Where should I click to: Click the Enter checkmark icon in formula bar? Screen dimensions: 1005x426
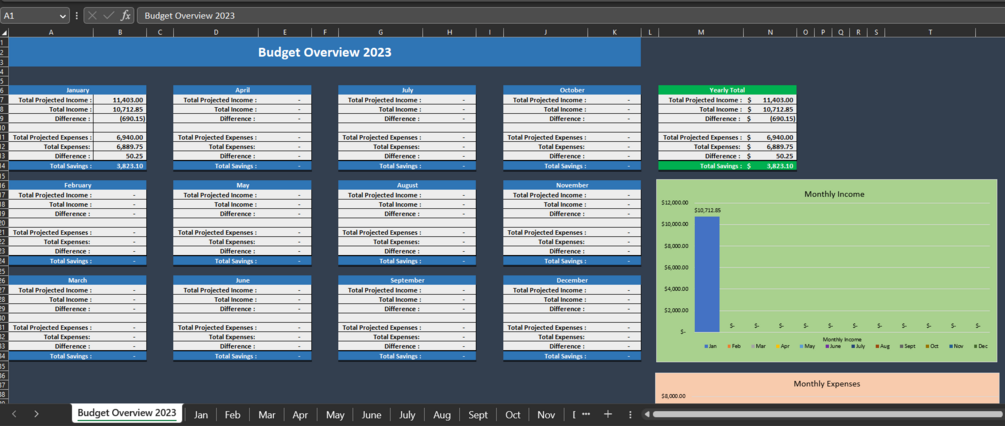tap(109, 15)
